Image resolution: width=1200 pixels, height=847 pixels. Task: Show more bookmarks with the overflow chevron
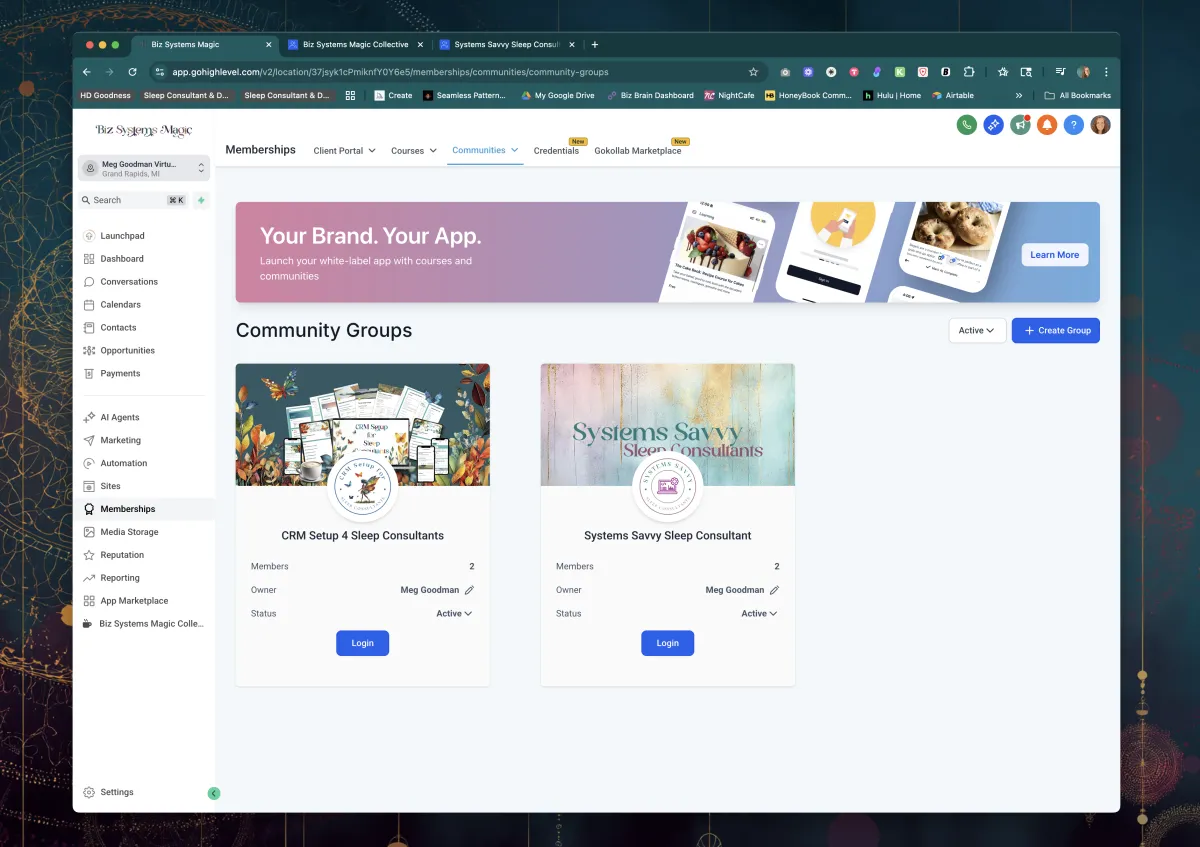click(x=1019, y=96)
